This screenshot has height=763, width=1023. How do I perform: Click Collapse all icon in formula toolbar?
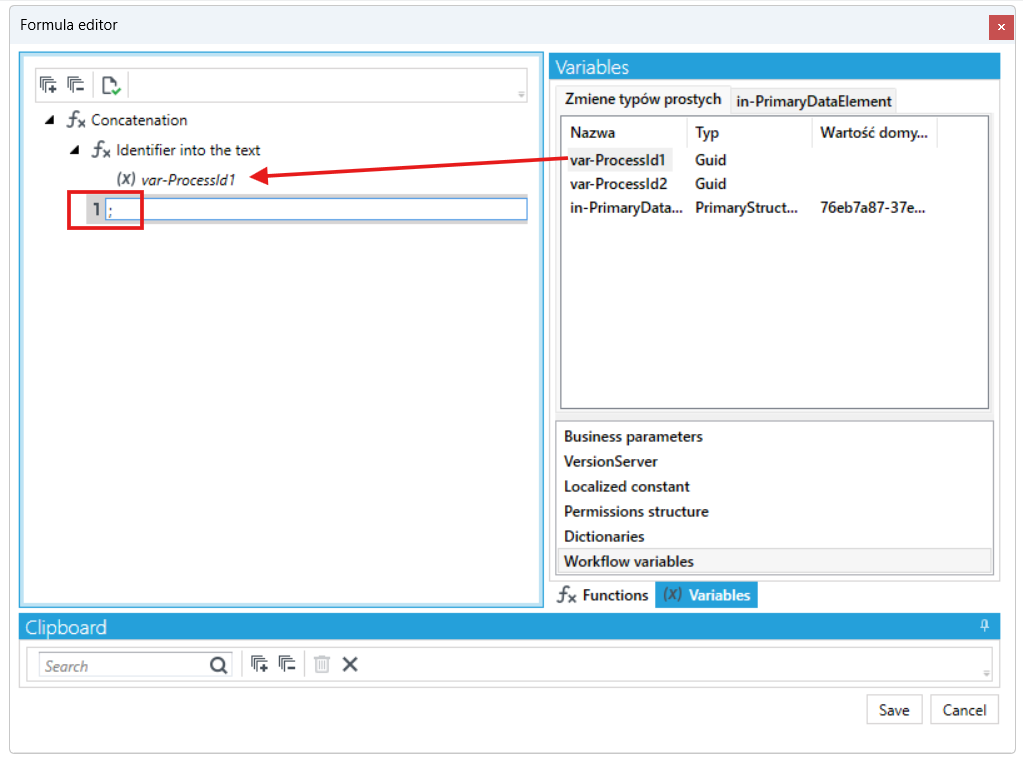(76, 85)
